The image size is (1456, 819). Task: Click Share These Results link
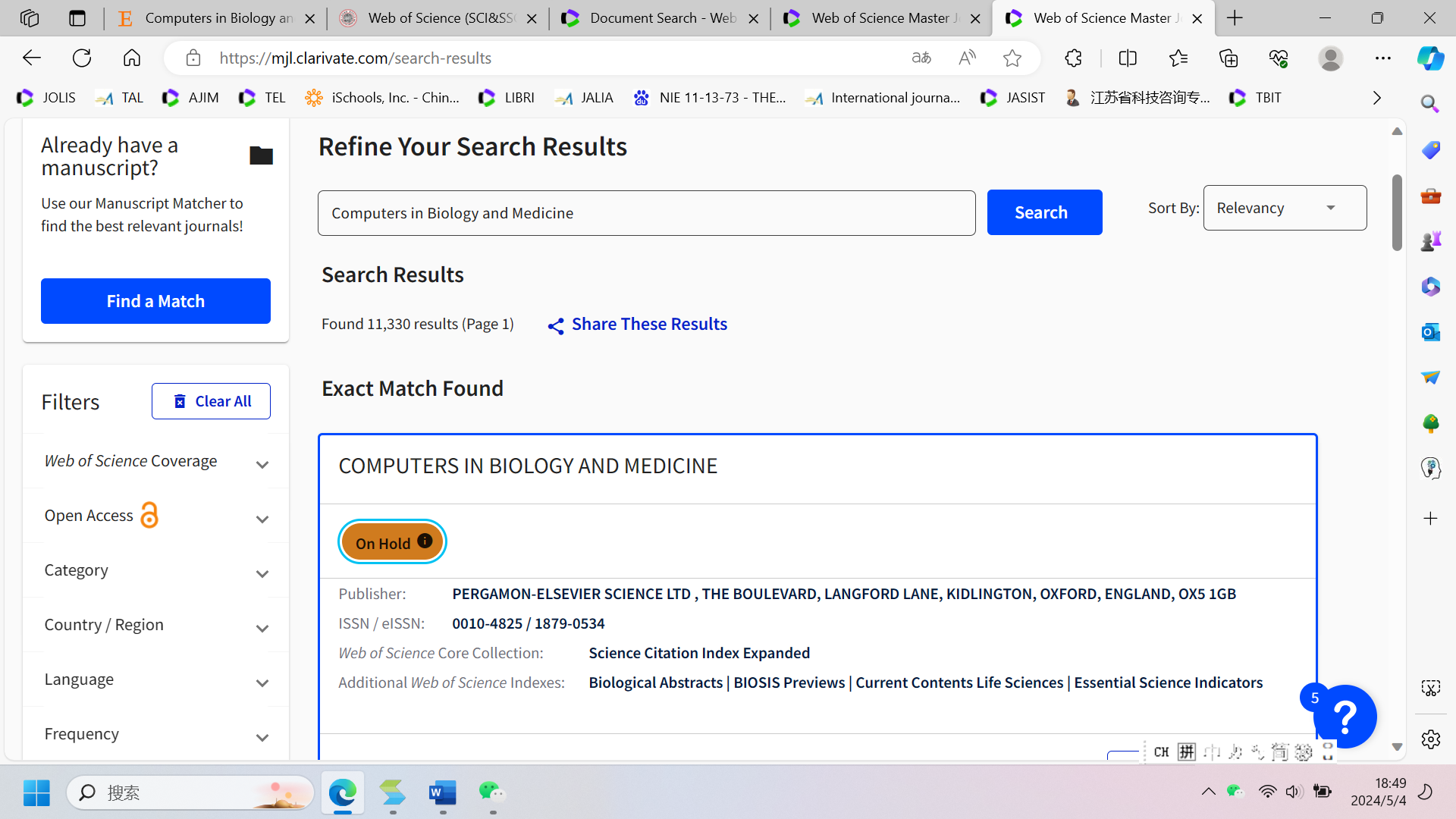coord(637,325)
